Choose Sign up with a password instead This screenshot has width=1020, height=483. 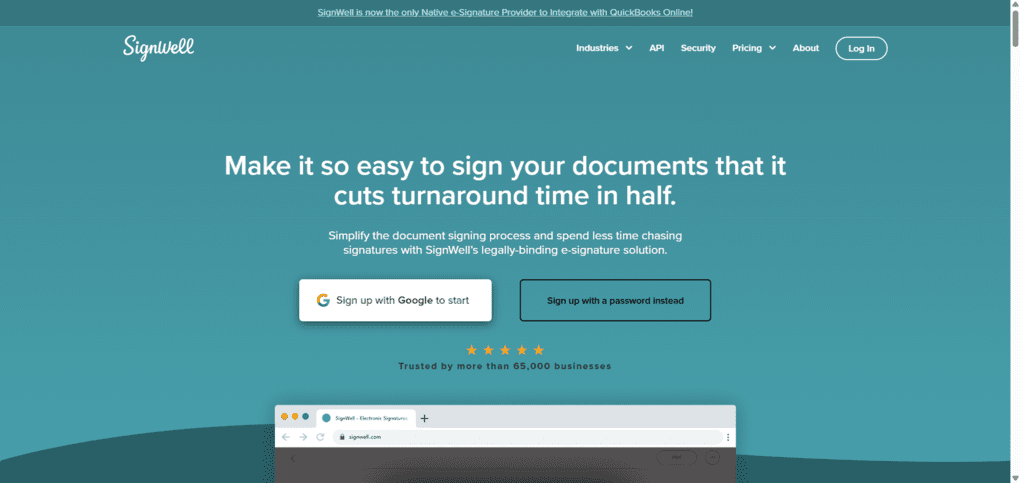point(615,300)
